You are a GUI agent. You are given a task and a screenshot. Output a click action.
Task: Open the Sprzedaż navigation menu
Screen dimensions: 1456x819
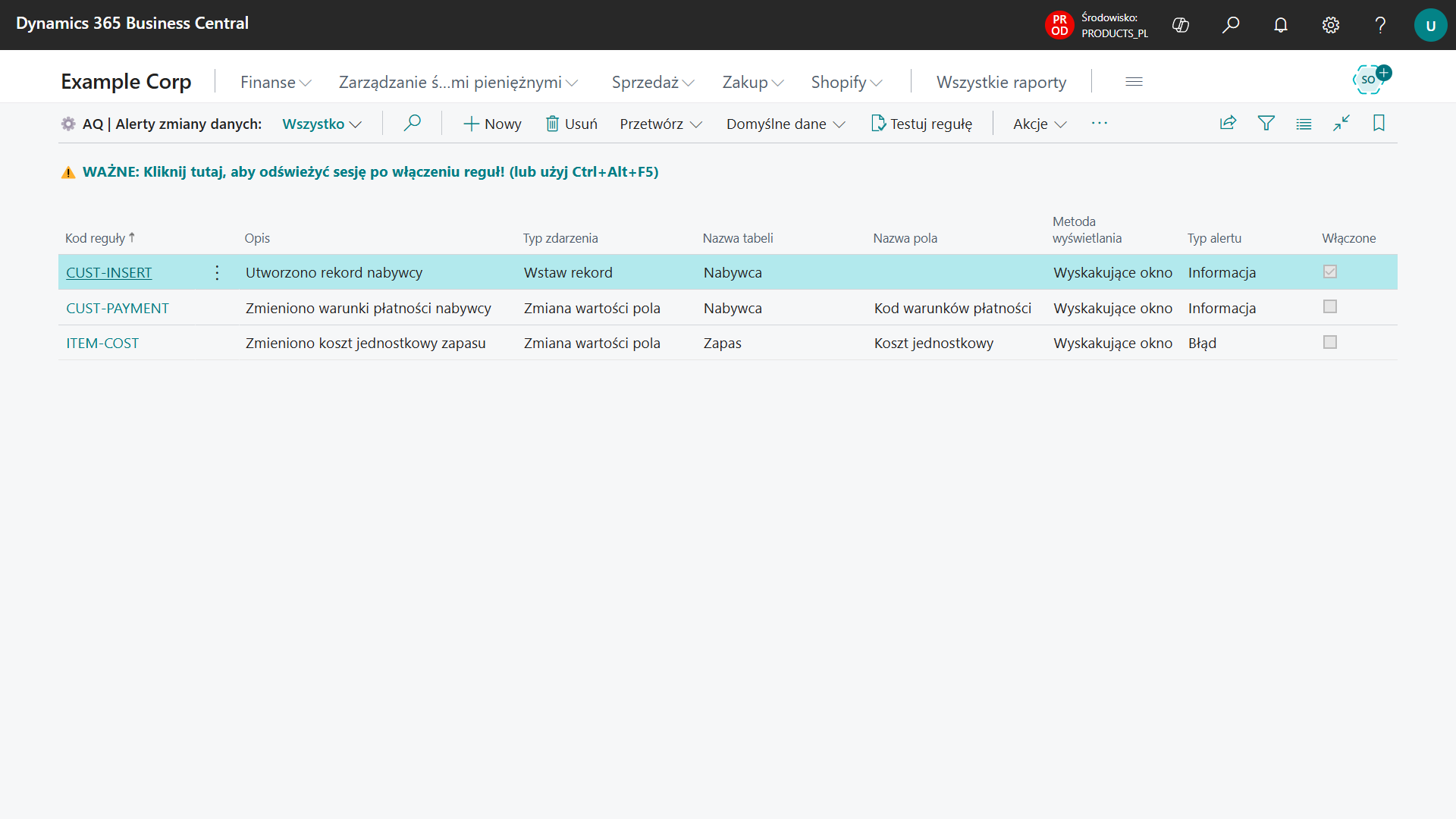[x=652, y=82]
